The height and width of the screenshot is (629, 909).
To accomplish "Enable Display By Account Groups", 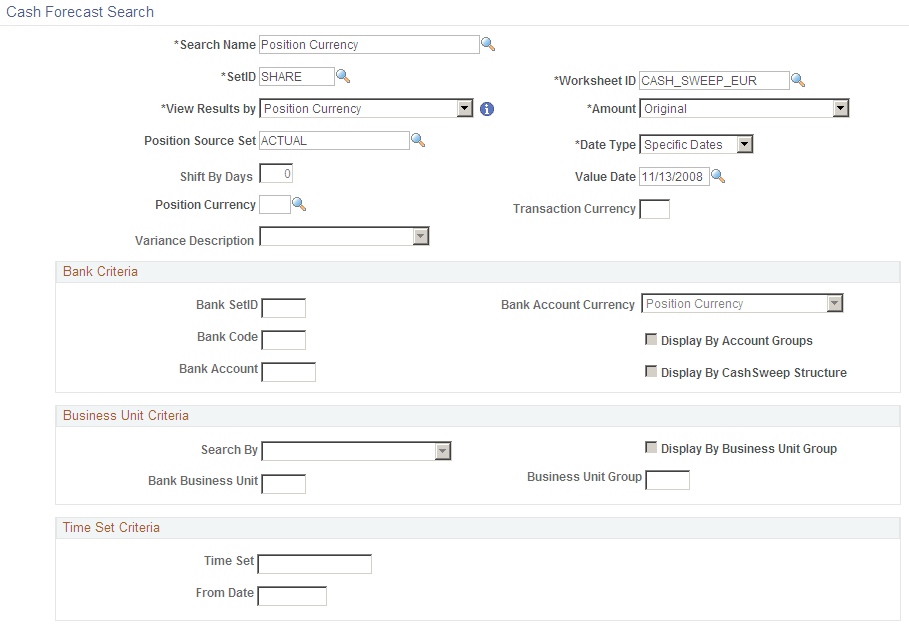I will coord(651,339).
